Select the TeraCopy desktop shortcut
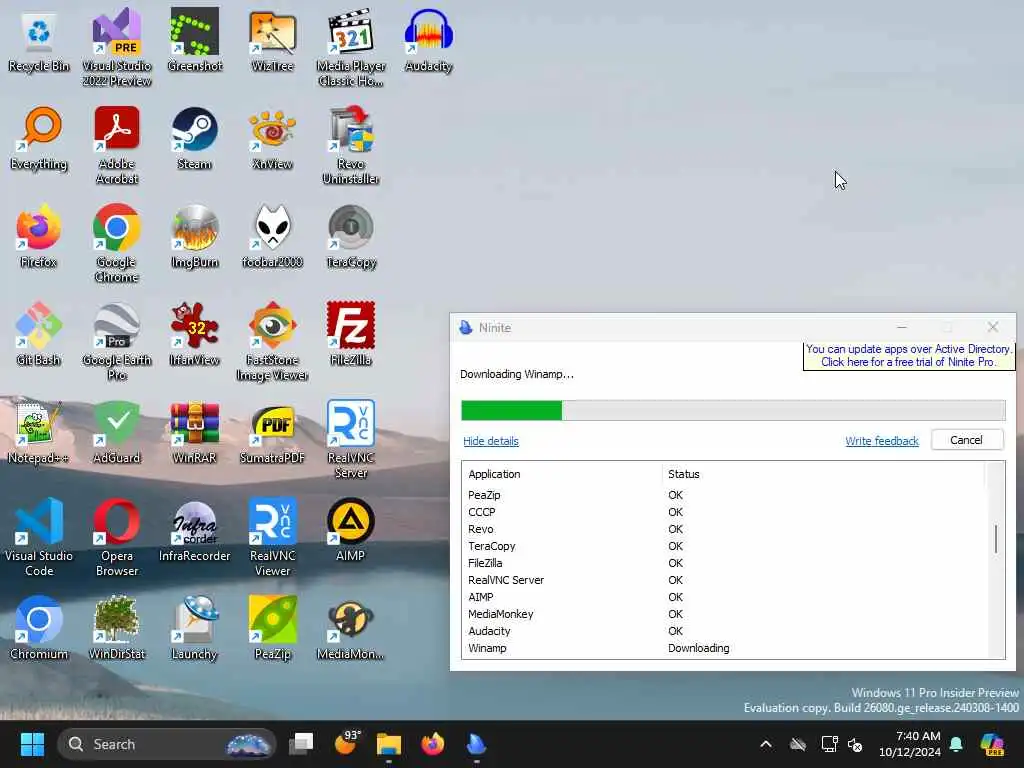The image size is (1024, 768). 351,237
